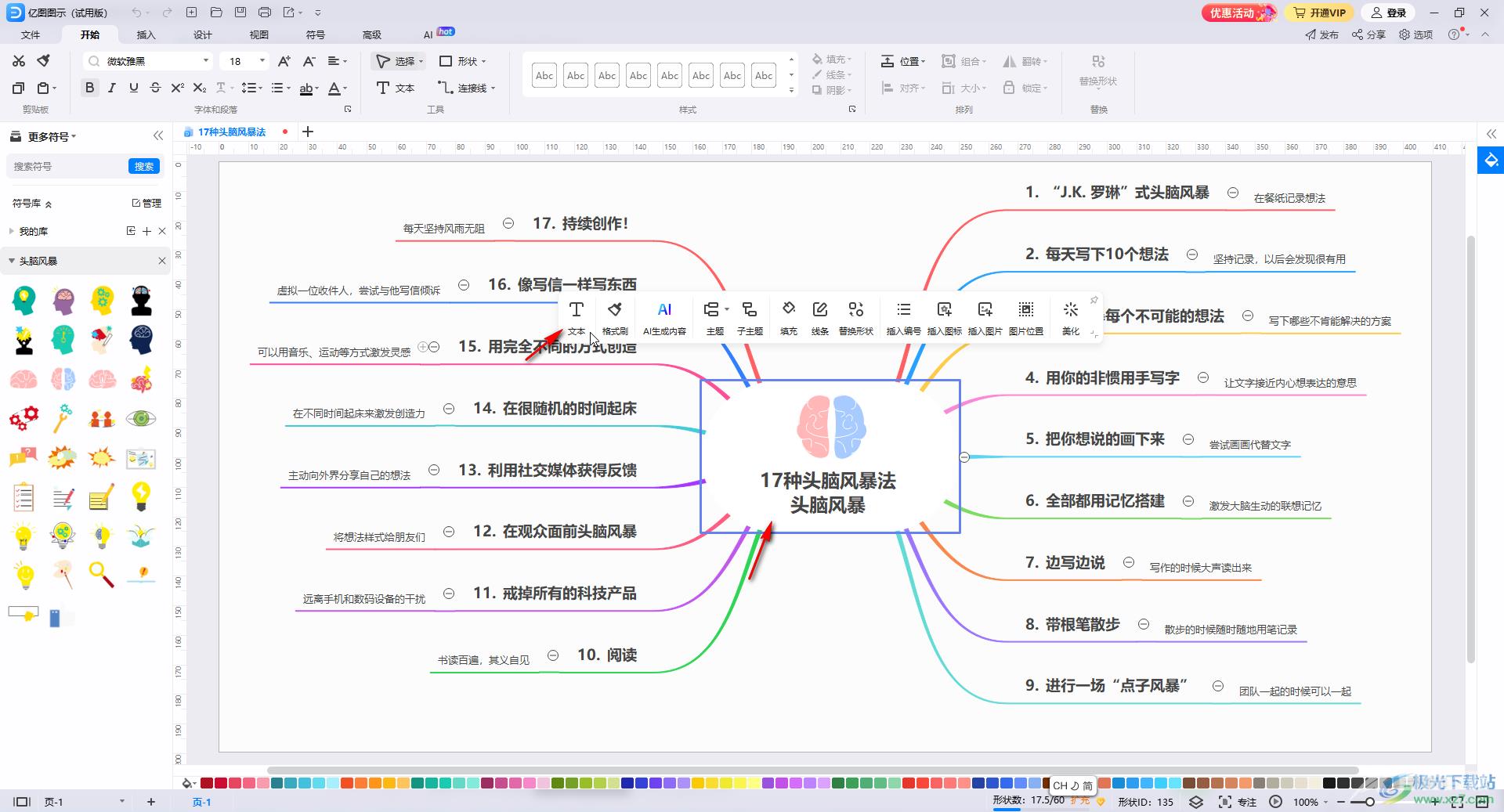Close the 头脑风暴 symbol library

[x=162, y=261]
